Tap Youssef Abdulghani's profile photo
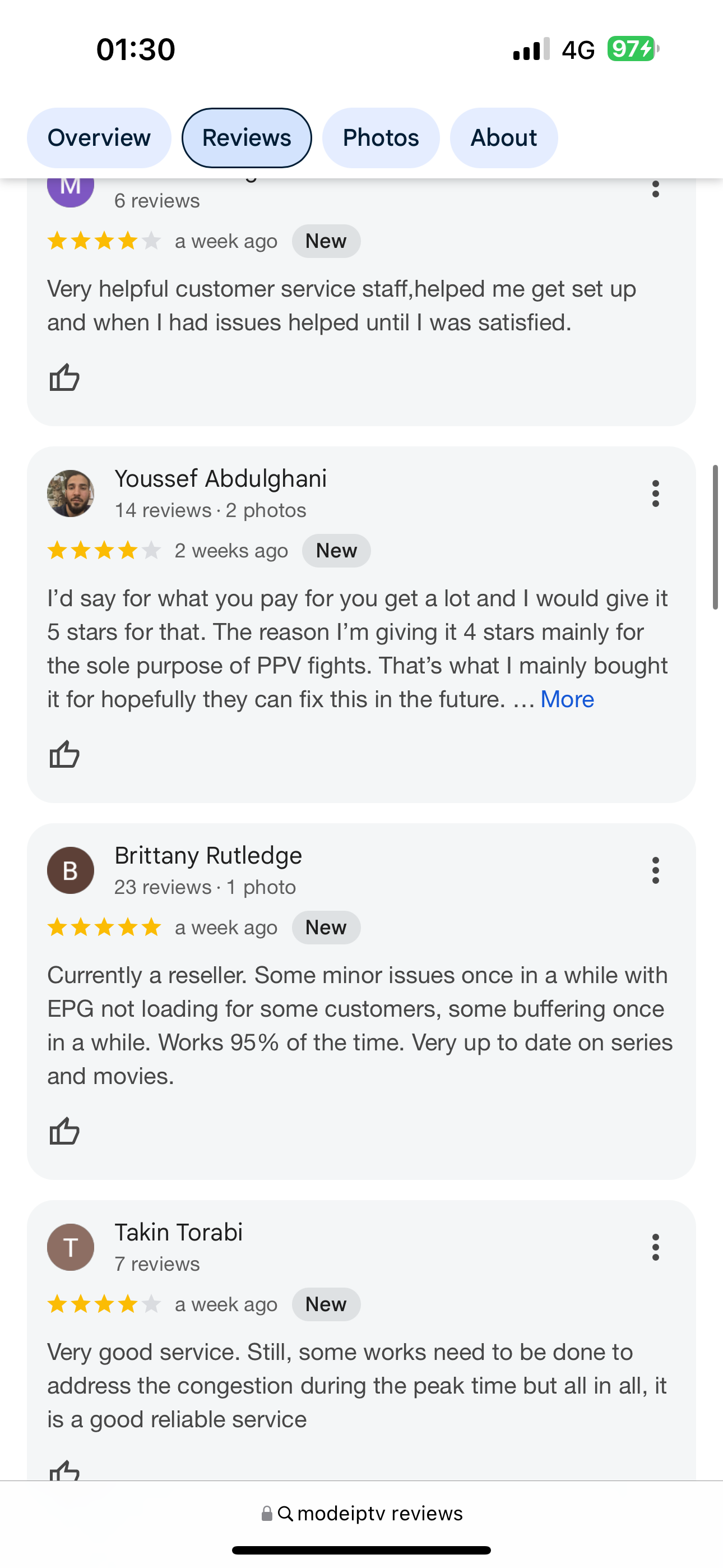Image resolution: width=723 pixels, height=1568 pixels. (x=71, y=494)
